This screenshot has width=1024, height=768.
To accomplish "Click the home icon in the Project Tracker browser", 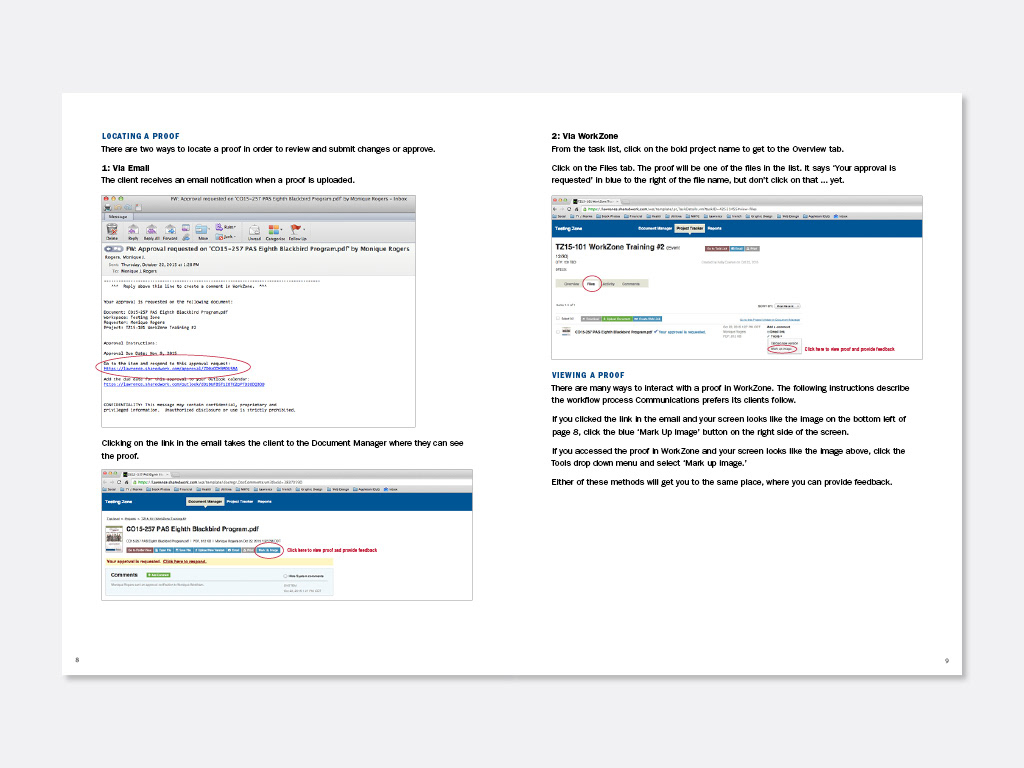I will tap(577, 209).
